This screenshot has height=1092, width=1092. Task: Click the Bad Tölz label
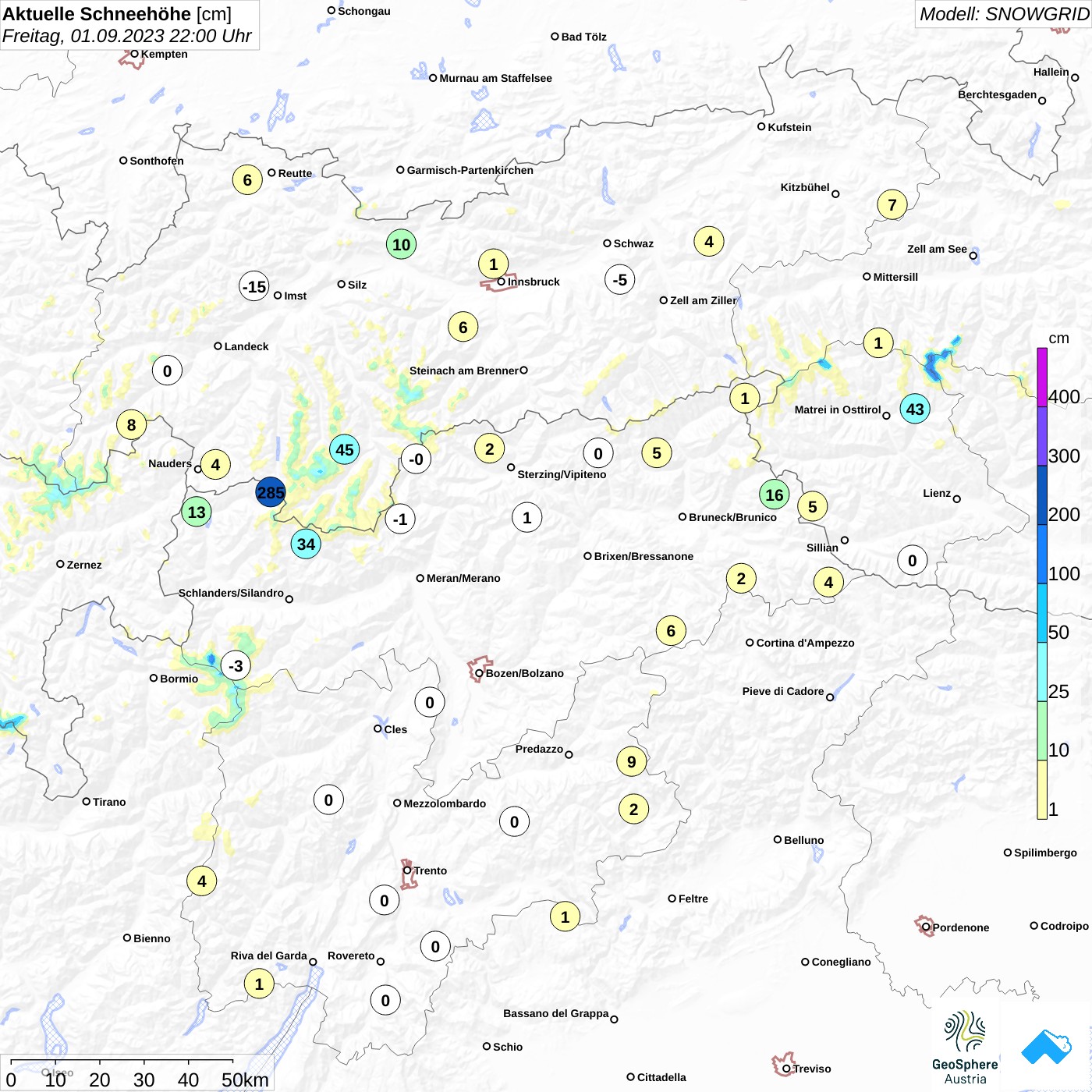[583, 37]
